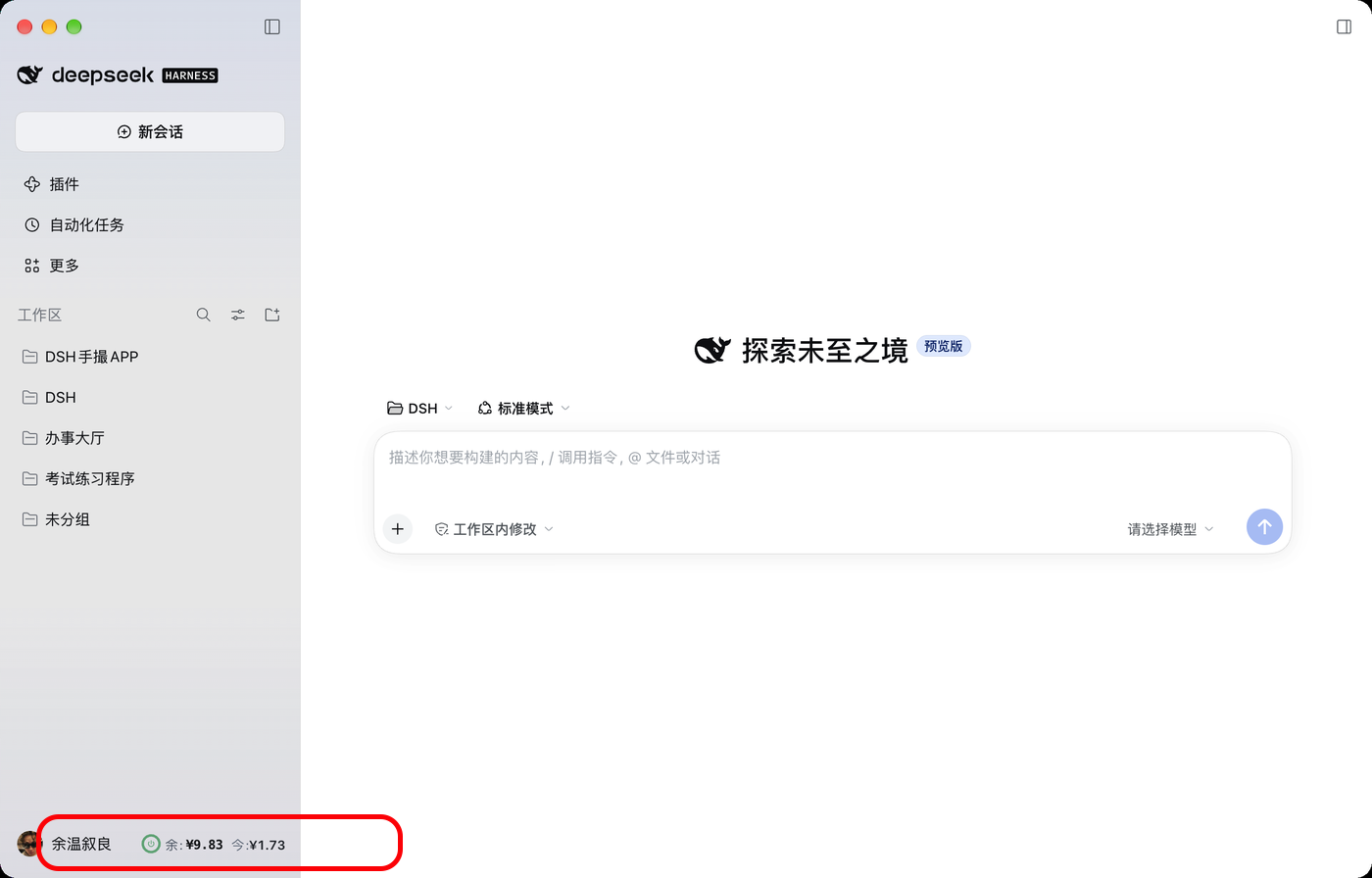
Task: Click the user avatar picture
Action: tap(29, 844)
